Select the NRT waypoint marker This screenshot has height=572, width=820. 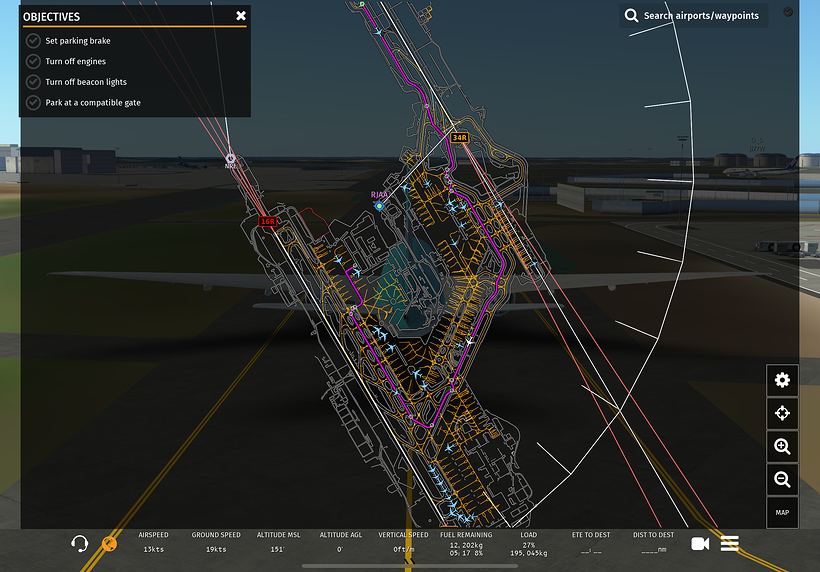(x=230, y=158)
